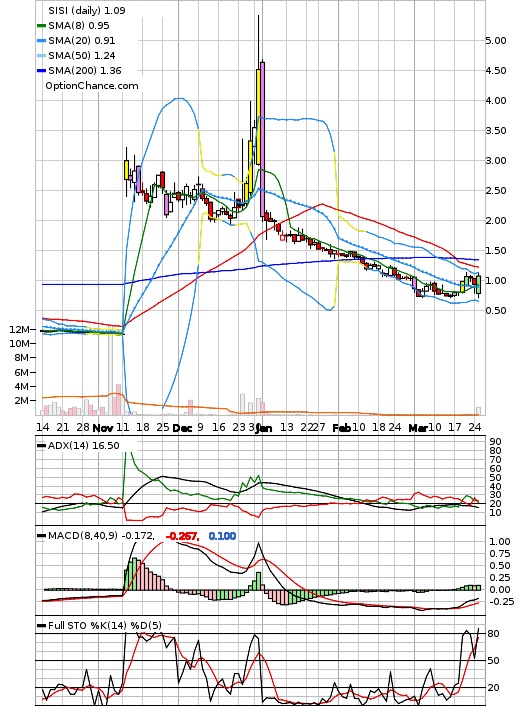Click the black Full STO legend marker

(x=41, y=625)
